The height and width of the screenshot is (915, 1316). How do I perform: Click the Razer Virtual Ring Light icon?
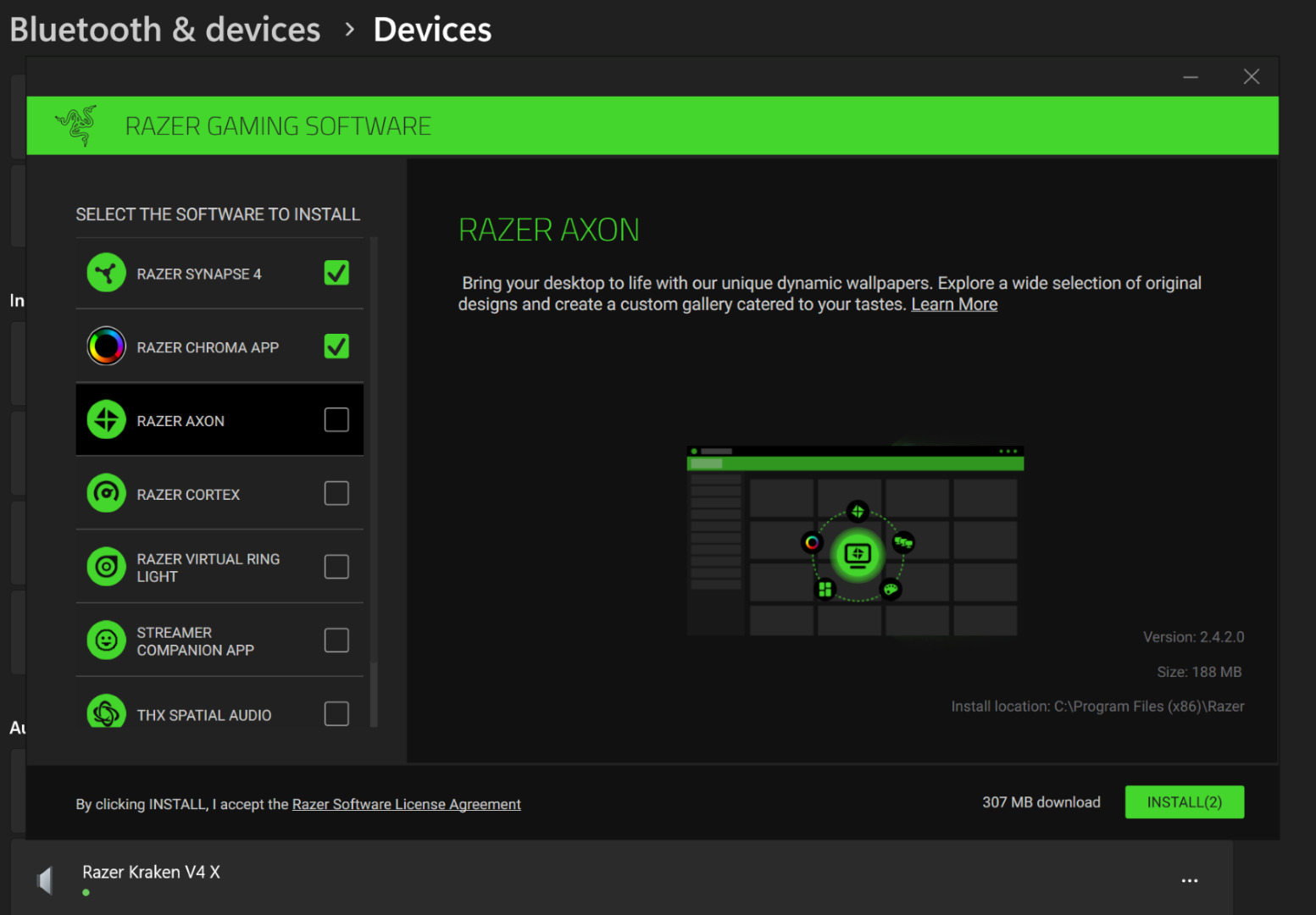coord(106,567)
